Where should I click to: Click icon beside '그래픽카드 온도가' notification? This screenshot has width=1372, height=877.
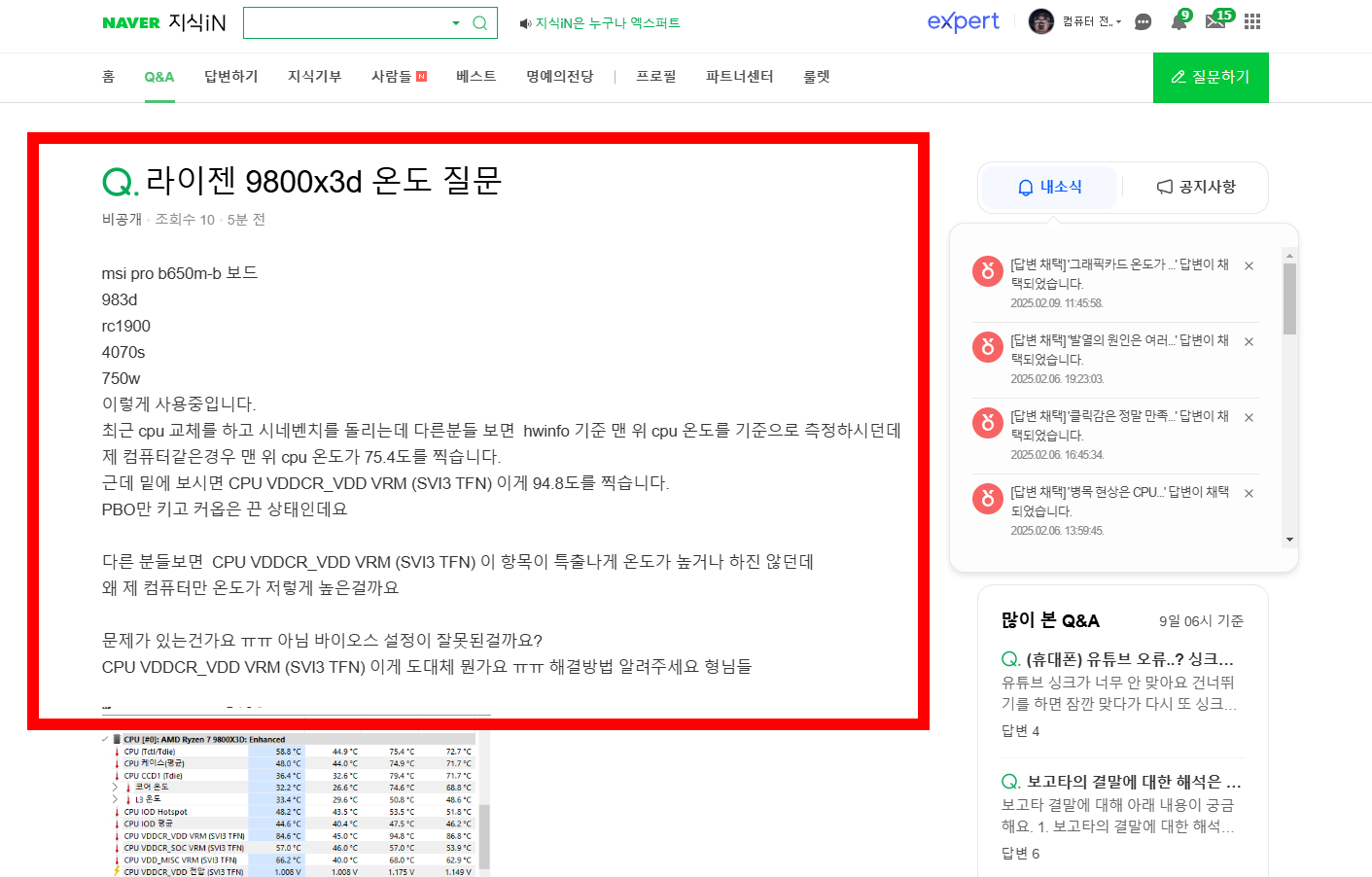[x=988, y=271]
